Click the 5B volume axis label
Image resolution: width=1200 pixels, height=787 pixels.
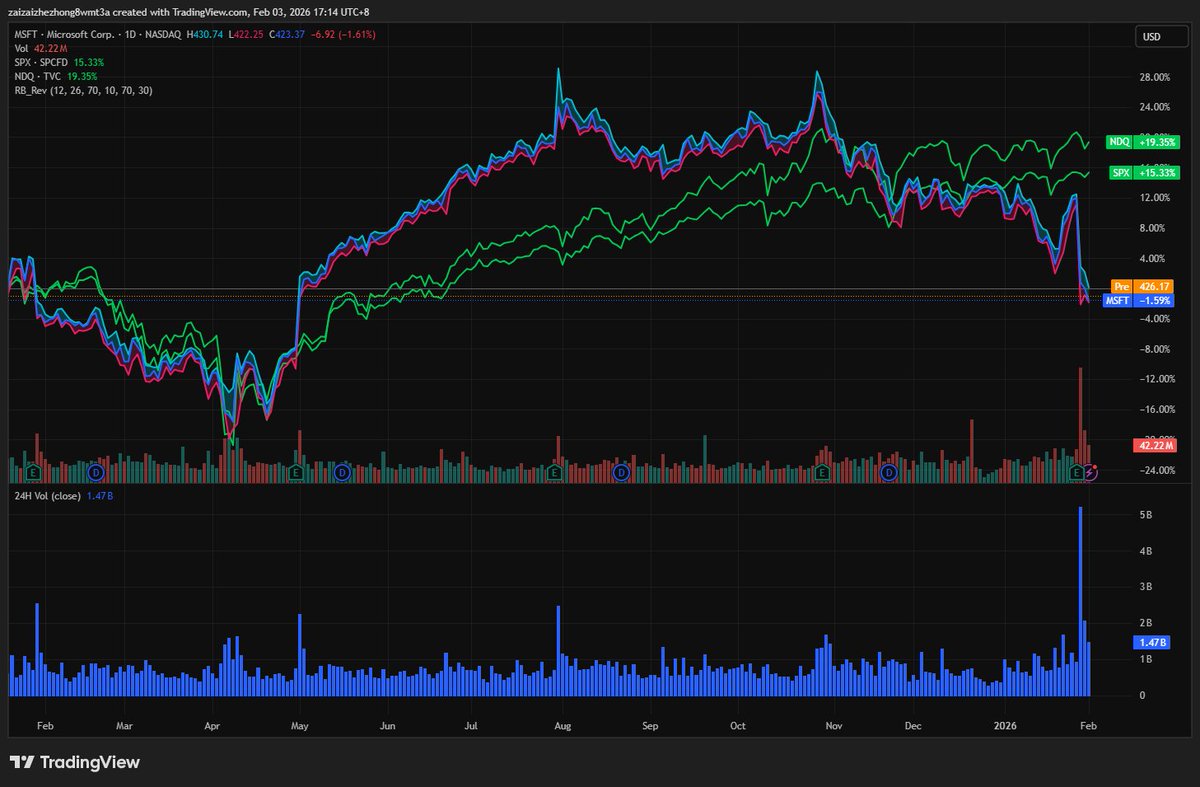click(x=1147, y=515)
